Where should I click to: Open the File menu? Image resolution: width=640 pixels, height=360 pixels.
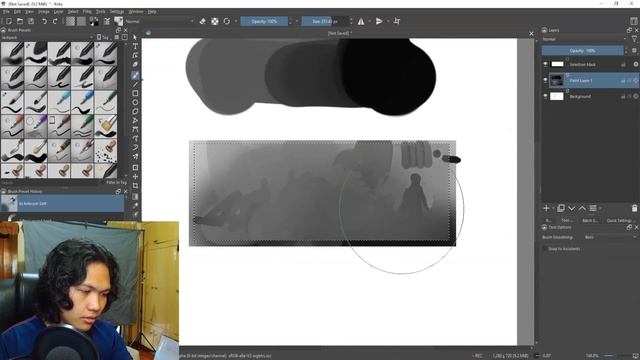click(6, 12)
